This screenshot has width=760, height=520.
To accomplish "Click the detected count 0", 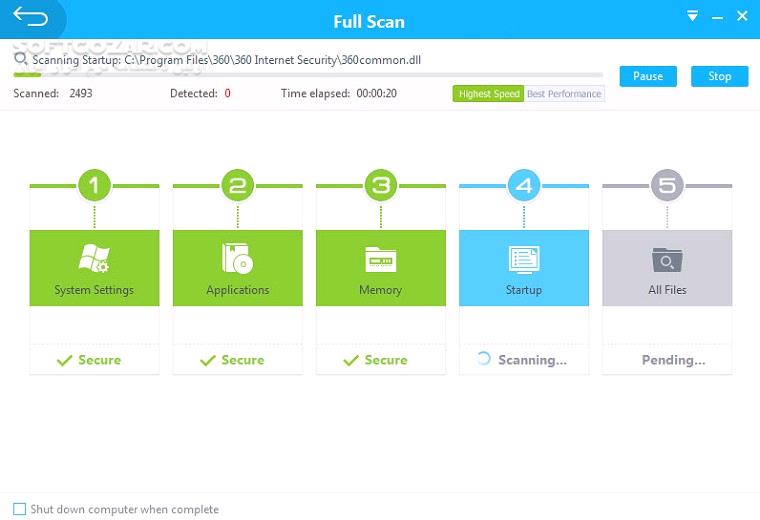I will (x=228, y=93).
